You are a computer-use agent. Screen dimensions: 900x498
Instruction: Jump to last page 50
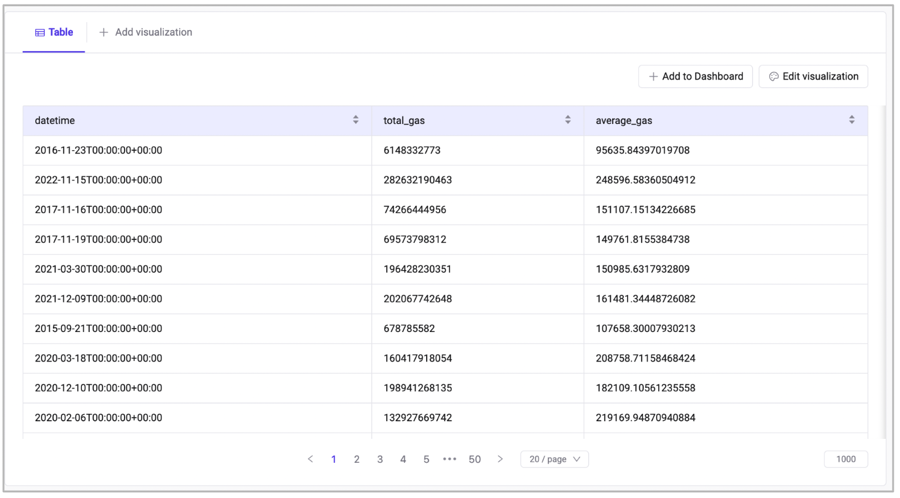click(x=475, y=459)
